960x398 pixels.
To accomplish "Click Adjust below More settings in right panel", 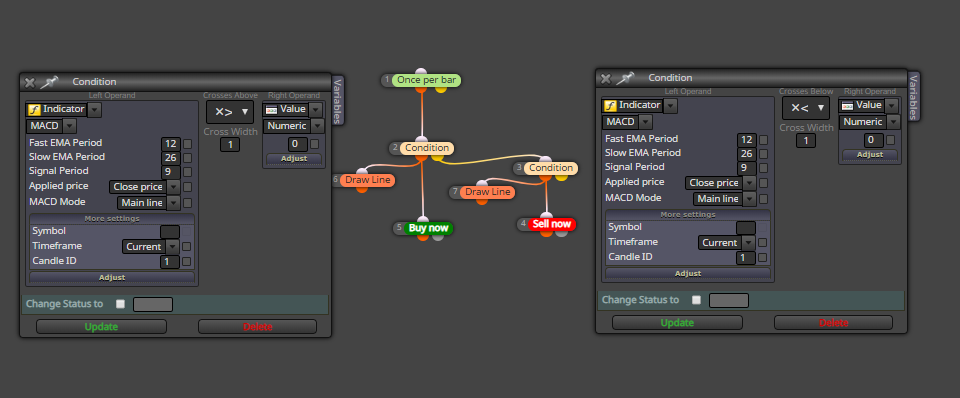I will 688,274.
